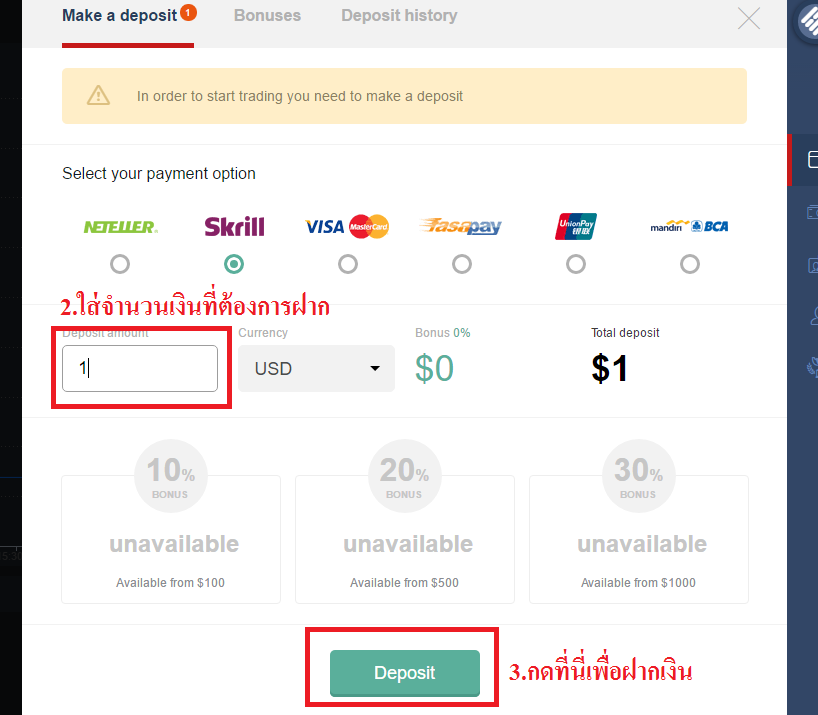Open the Deposit history tab
Viewport: 818px width, 715px height.
click(x=399, y=16)
